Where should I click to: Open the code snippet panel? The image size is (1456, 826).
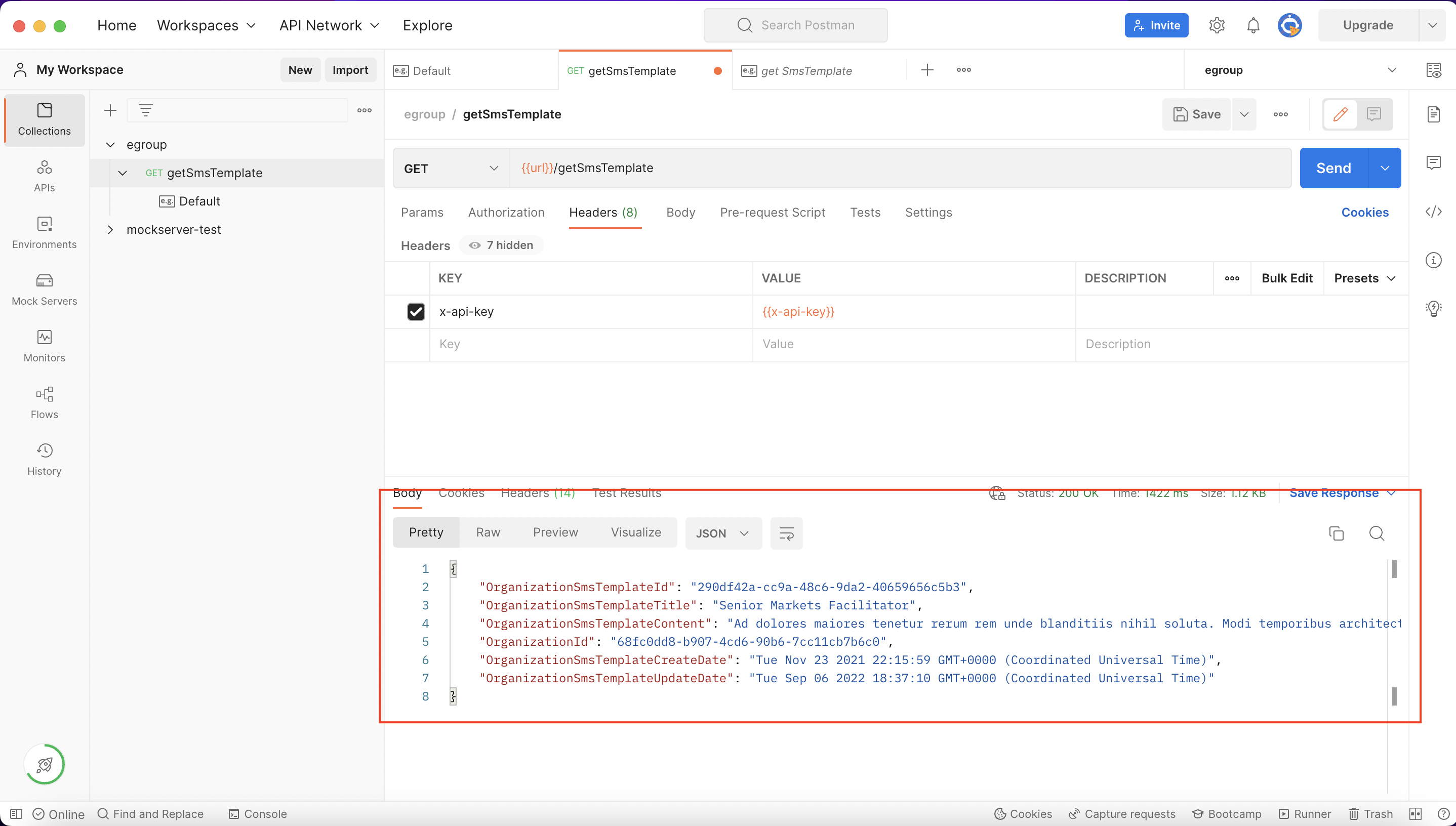(x=1434, y=212)
